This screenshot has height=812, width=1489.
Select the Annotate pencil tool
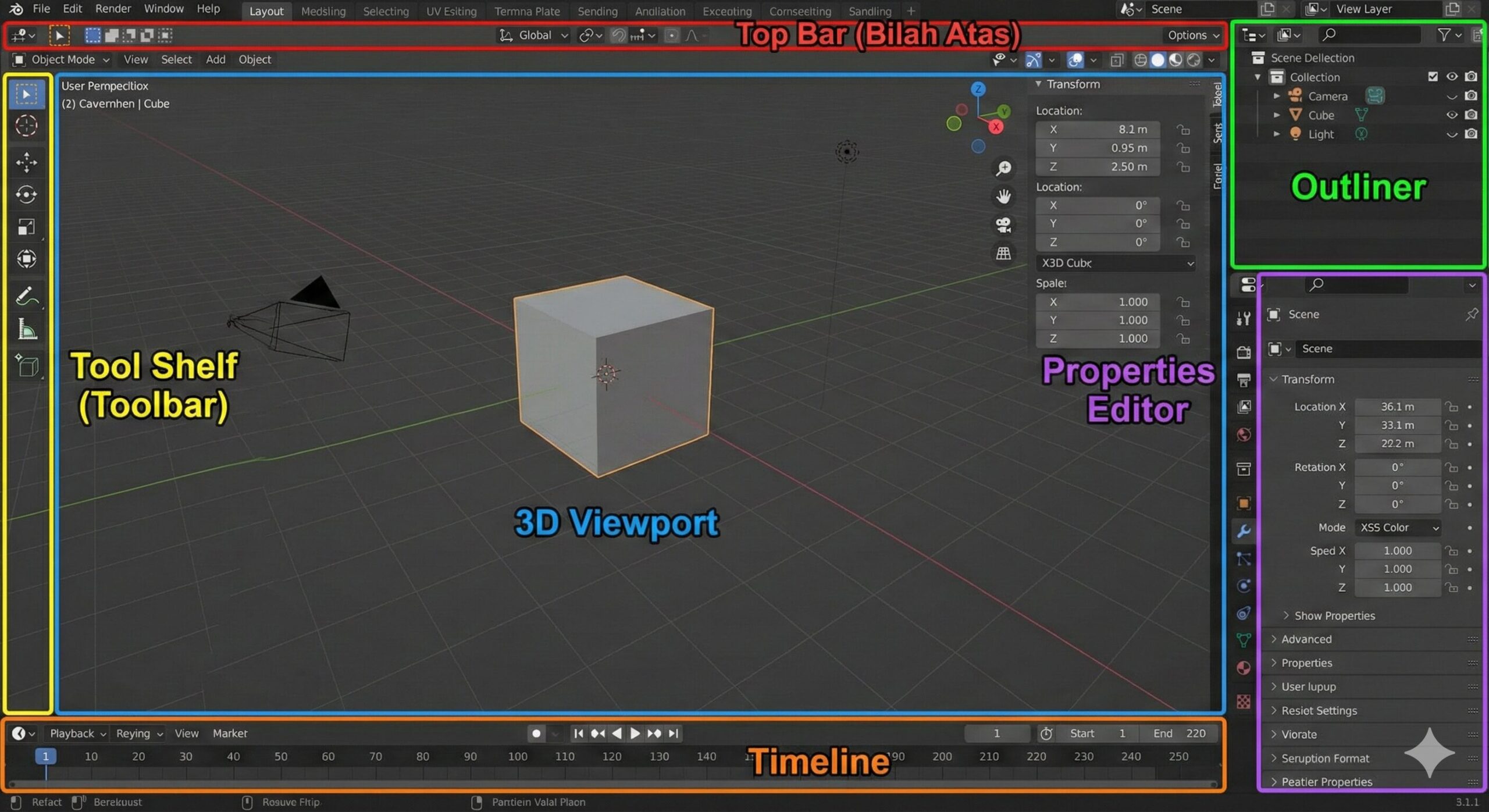coord(26,296)
